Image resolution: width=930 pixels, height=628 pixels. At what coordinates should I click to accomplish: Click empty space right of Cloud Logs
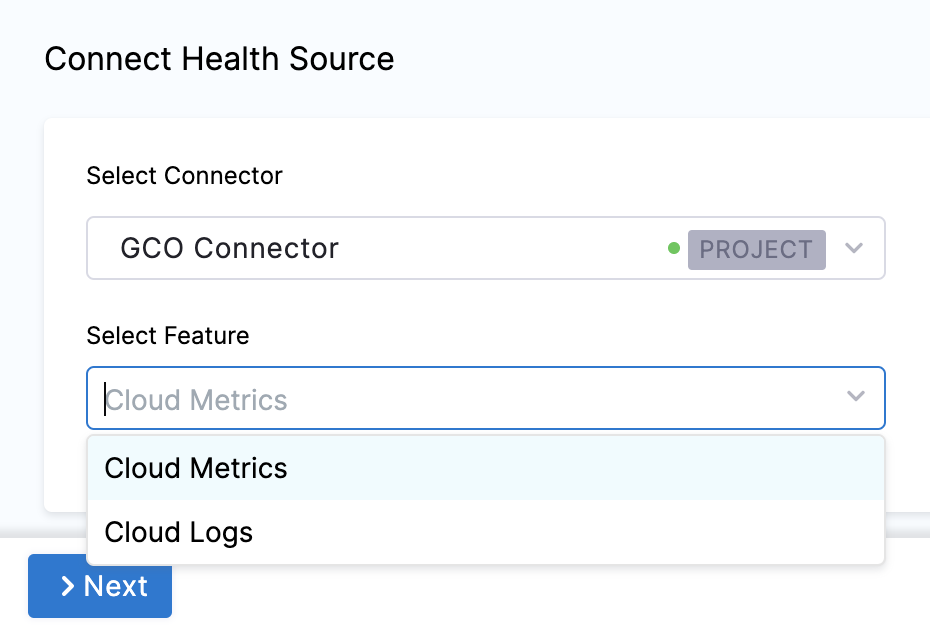600,532
